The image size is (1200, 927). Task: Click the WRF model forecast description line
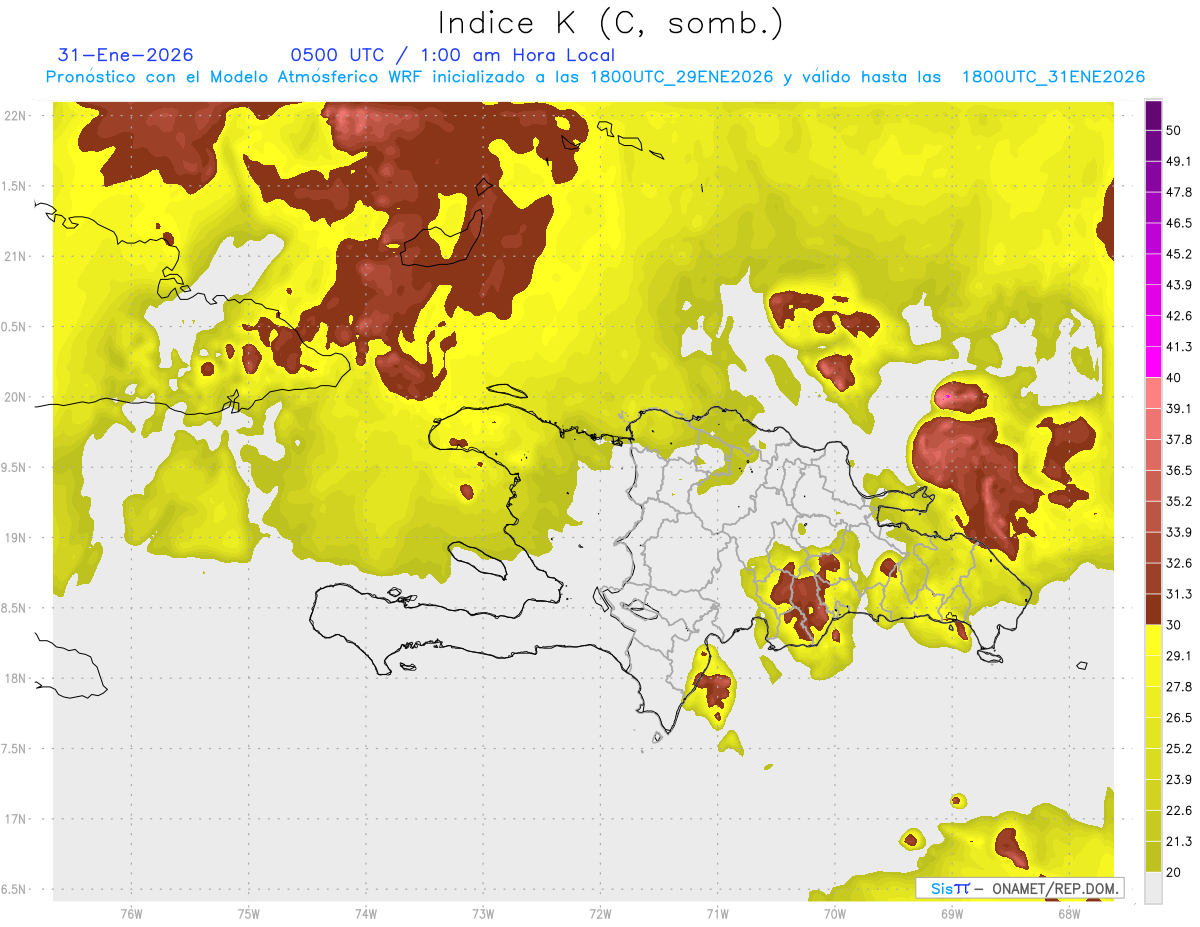[x=595, y=77]
